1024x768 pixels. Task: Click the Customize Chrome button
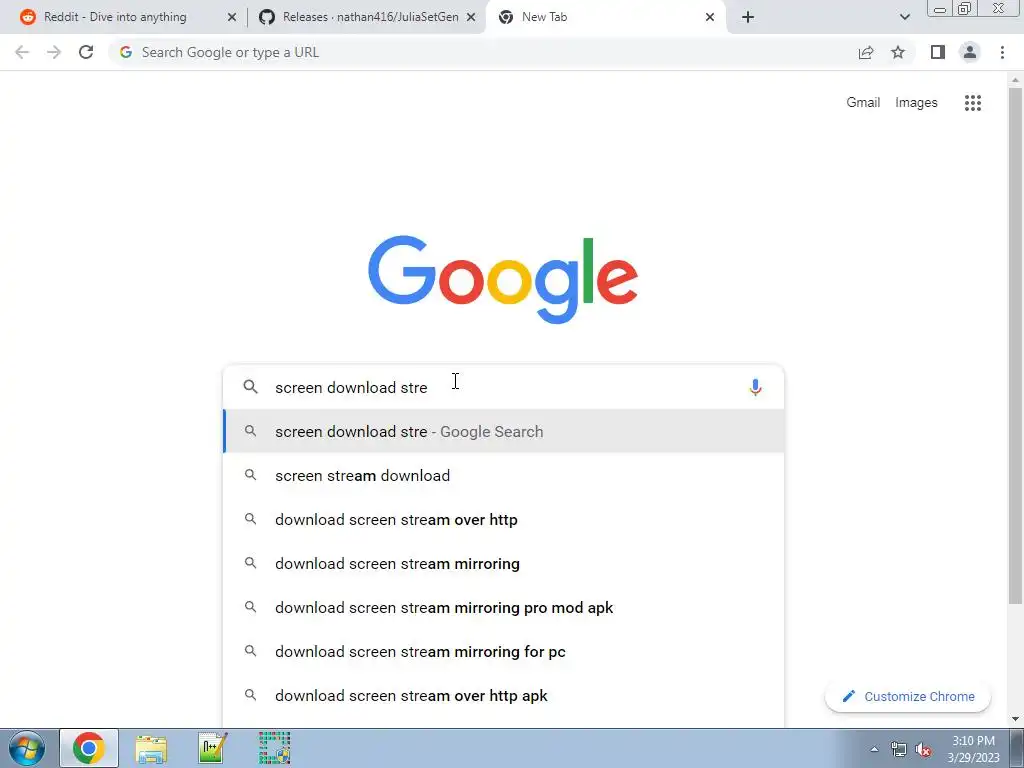tap(908, 696)
